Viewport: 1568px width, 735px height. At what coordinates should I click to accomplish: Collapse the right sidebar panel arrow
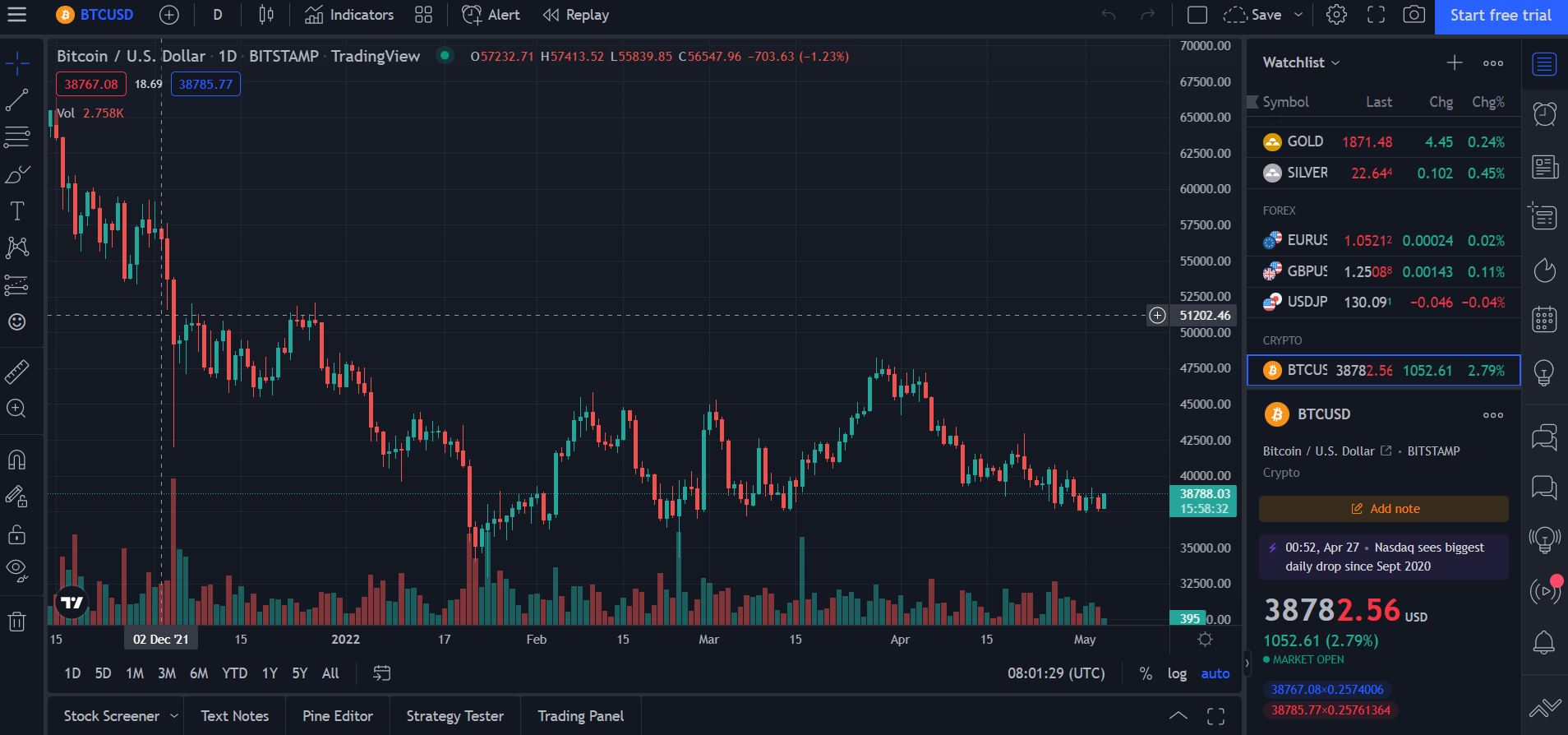click(1247, 662)
